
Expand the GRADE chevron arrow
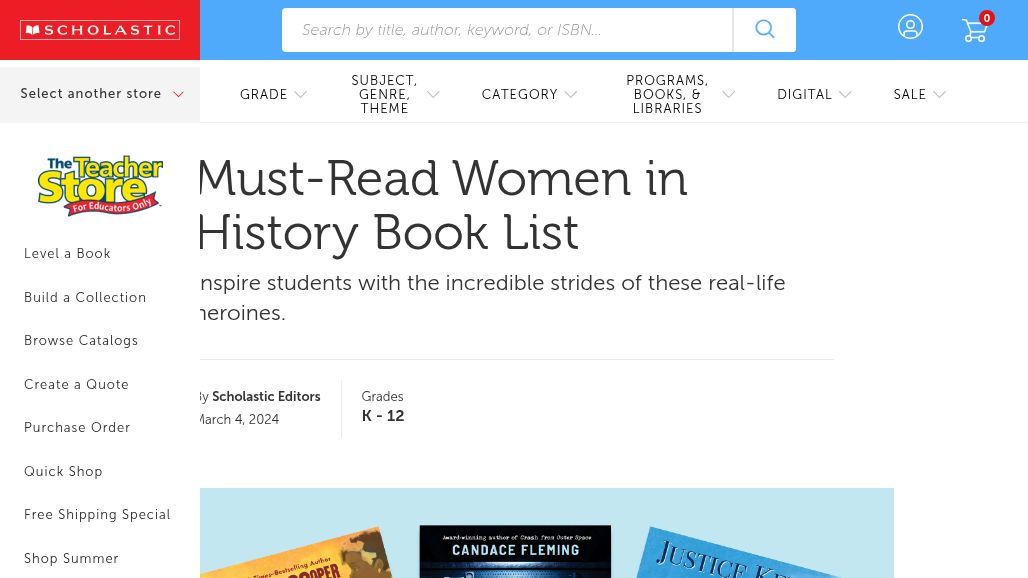coord(300,94)
